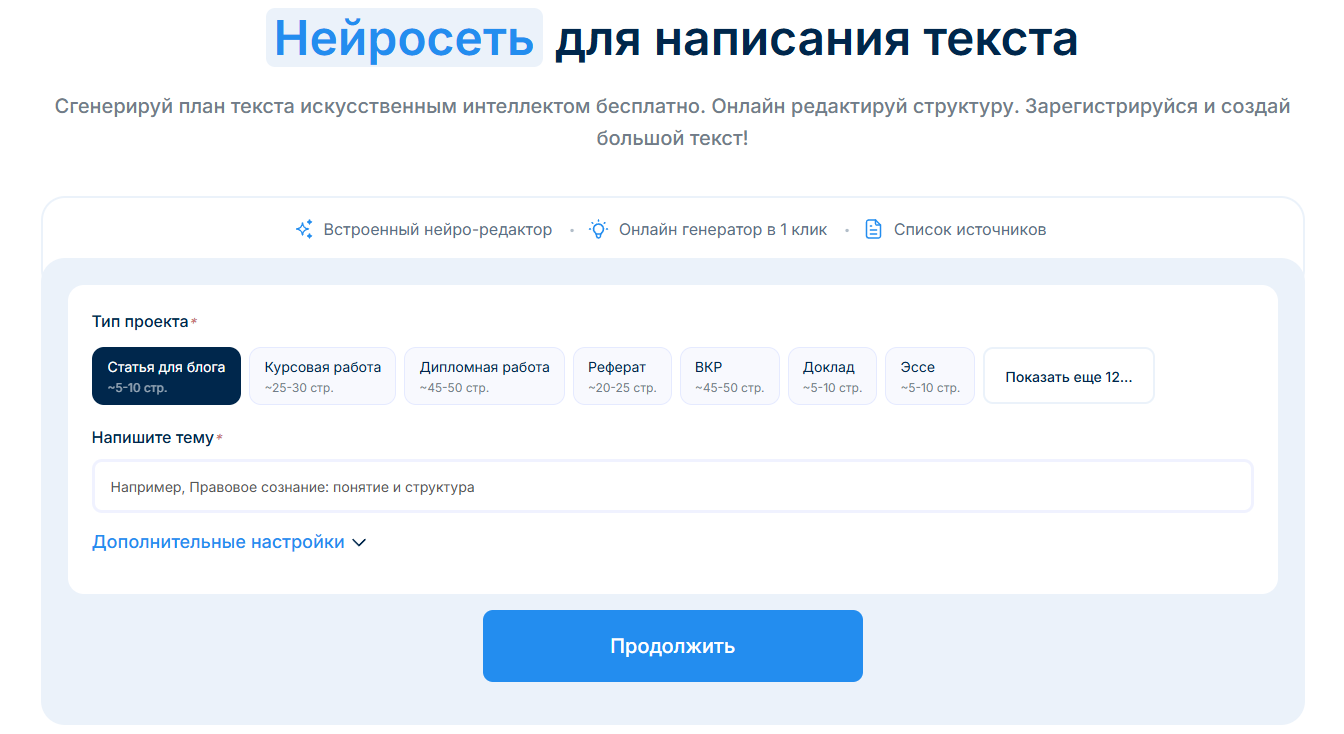This screenshot has width=1344, height=734.
Task: Click the Онлайн генератор в 1 клик text
Action: (x=722, y=230)
